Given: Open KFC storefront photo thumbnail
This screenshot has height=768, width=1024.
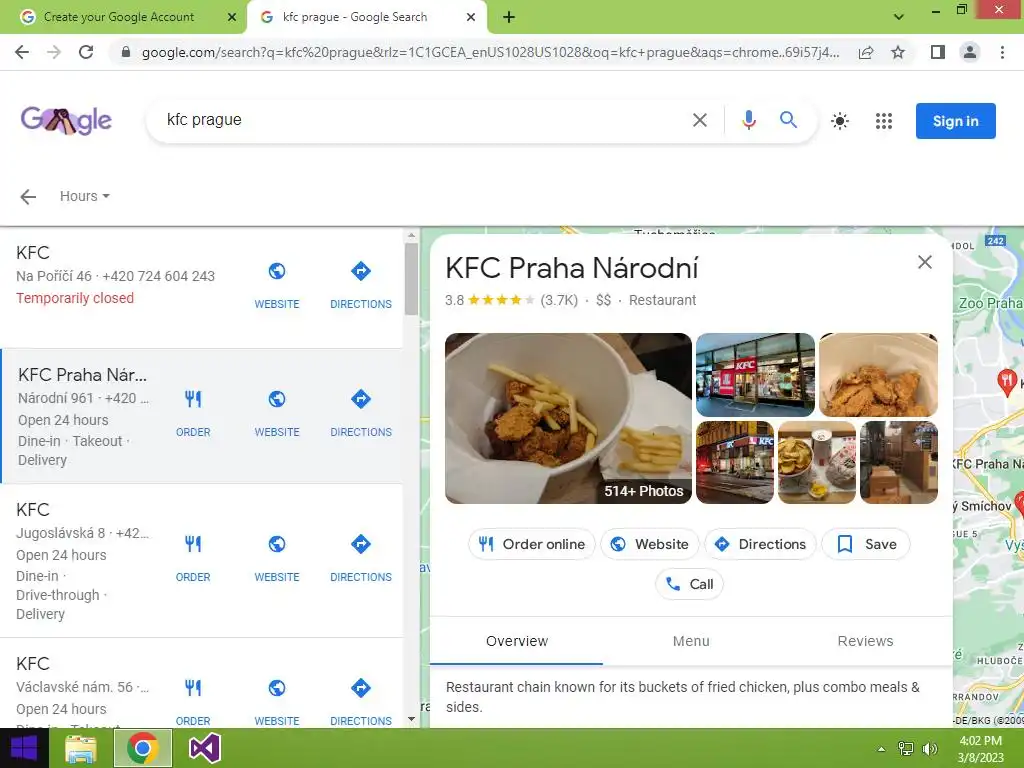Looking at the screenshot, I should click(x=755, y=375).
